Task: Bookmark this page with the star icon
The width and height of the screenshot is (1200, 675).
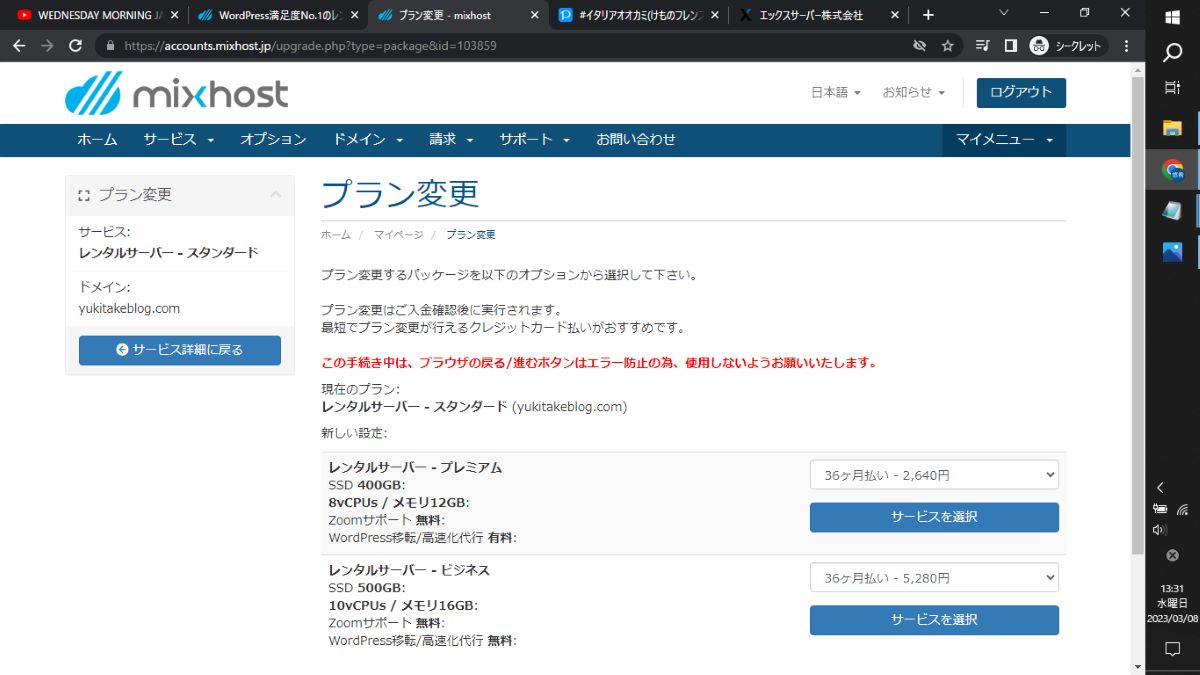Action: [x=947, y=46]
